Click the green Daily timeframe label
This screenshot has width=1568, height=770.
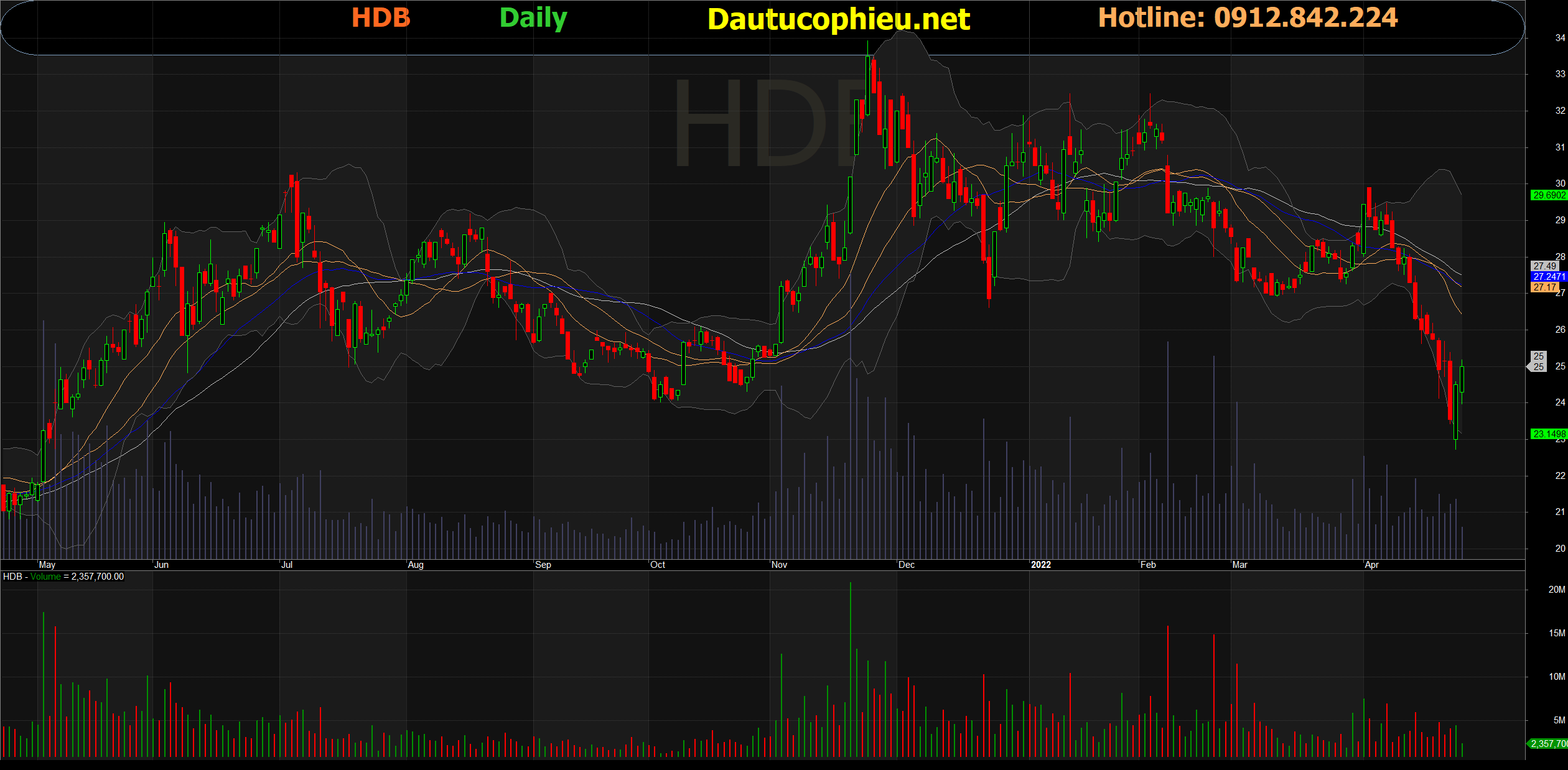point(533,18)
